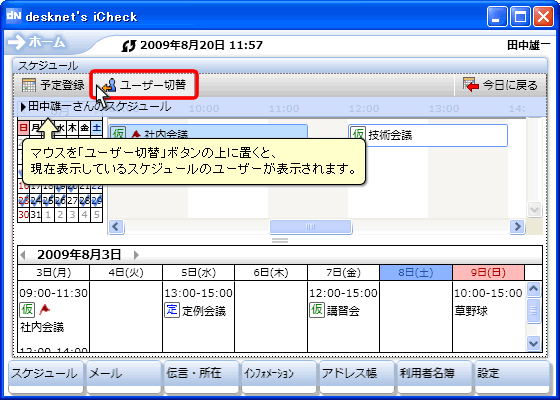This screenshot has width=560, height=400.
Task: Click the timeline horizontal scrollbar thumb
Action: click(311, 226)
